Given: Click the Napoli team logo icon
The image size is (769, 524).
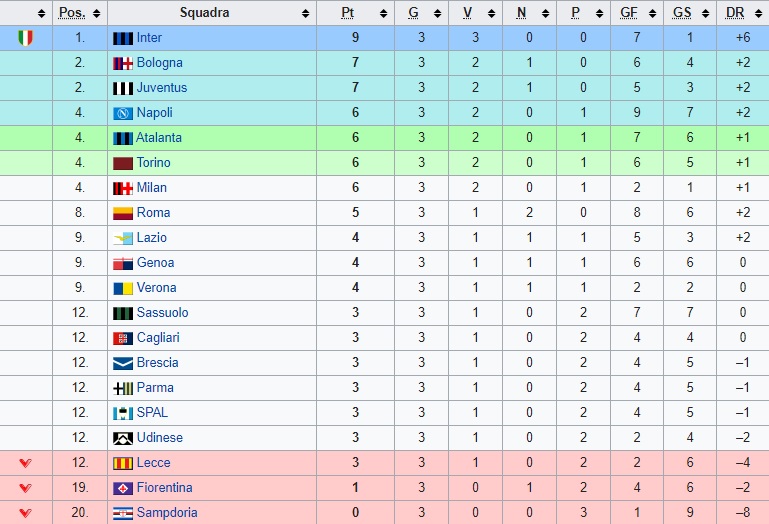Looking at the screenshot, I should click(123, 113).
